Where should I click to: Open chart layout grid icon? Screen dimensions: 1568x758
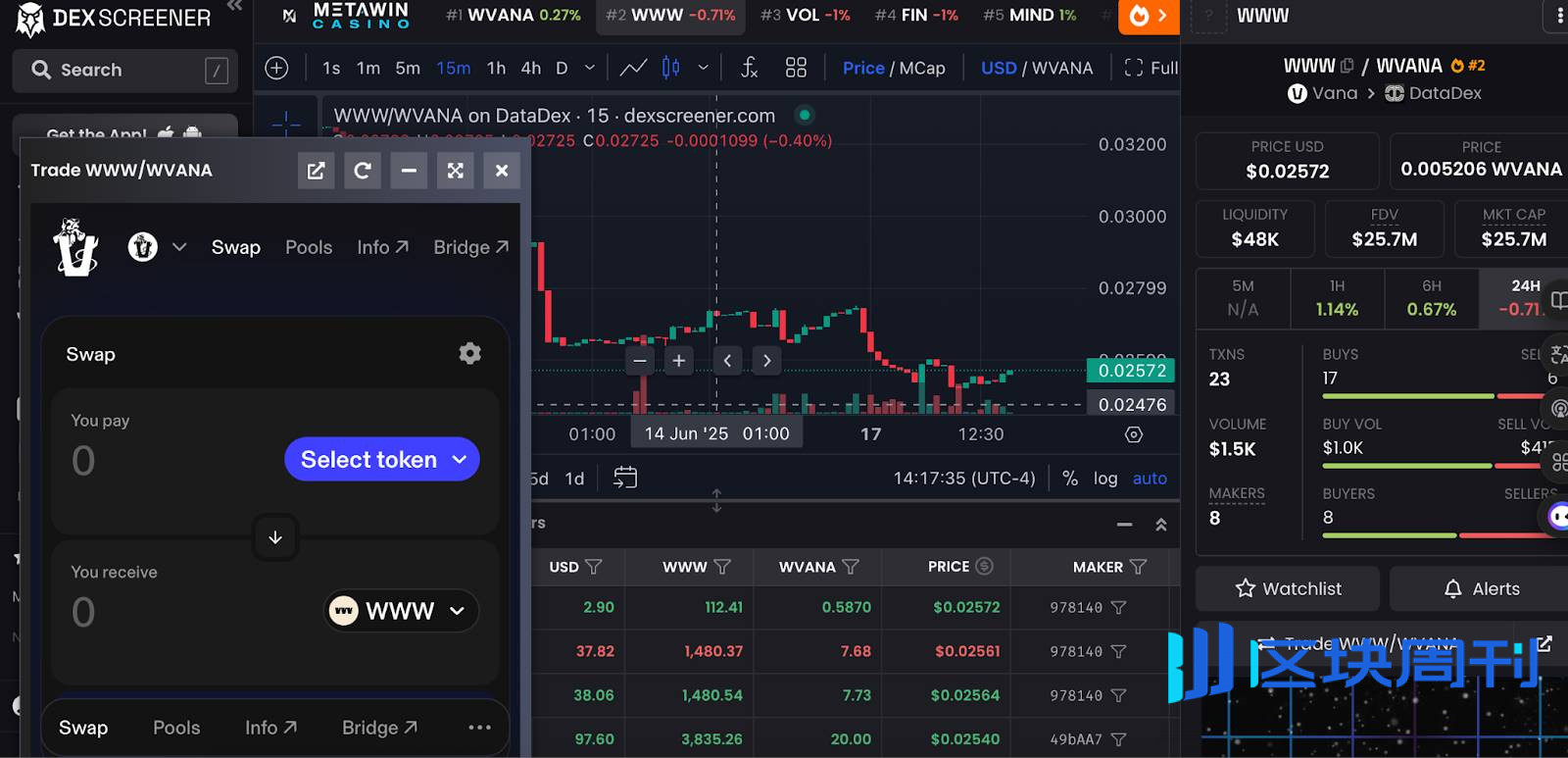click(796, 68)
